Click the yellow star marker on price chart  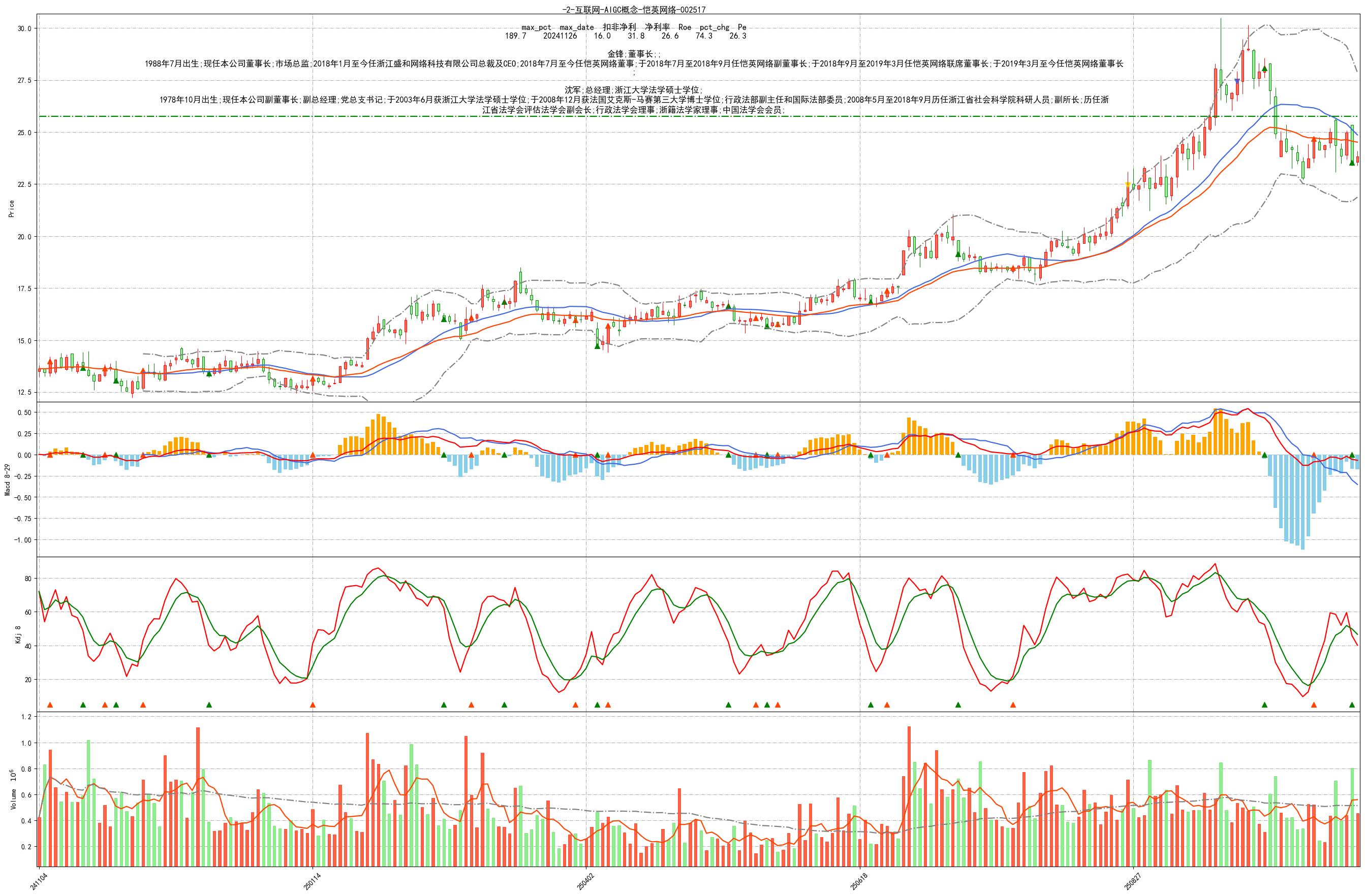click(x=1128, y=184)
